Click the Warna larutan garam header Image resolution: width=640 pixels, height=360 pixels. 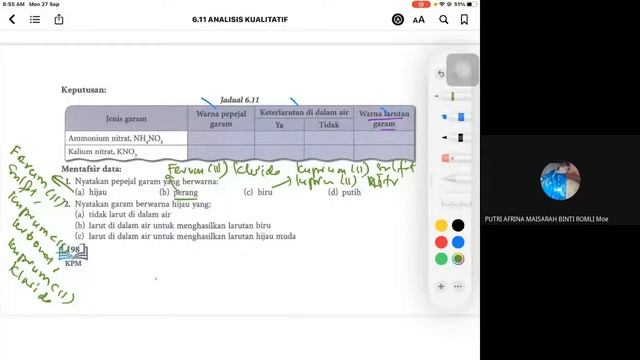(x=384, y=119)
